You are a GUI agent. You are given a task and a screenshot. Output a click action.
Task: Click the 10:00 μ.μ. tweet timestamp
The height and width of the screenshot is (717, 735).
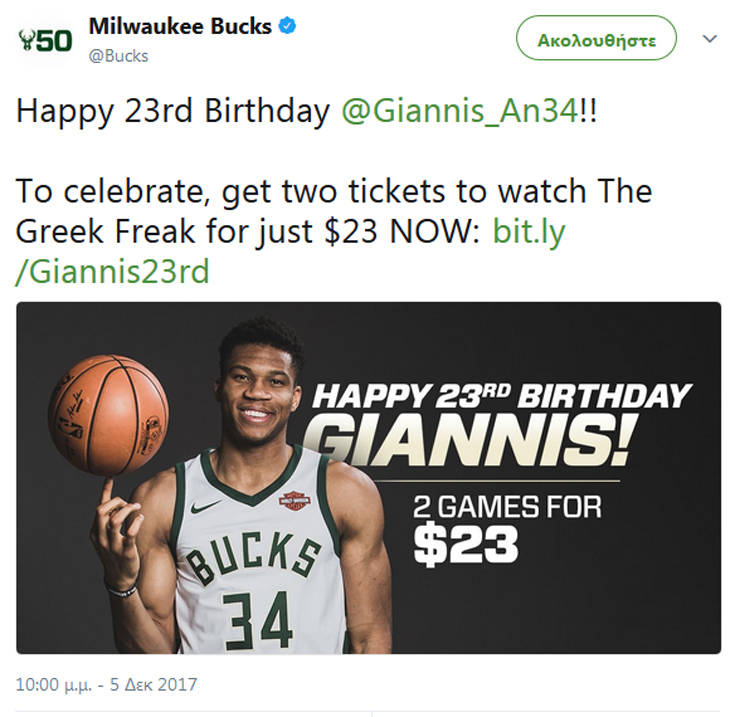click(x=106, y=685)
